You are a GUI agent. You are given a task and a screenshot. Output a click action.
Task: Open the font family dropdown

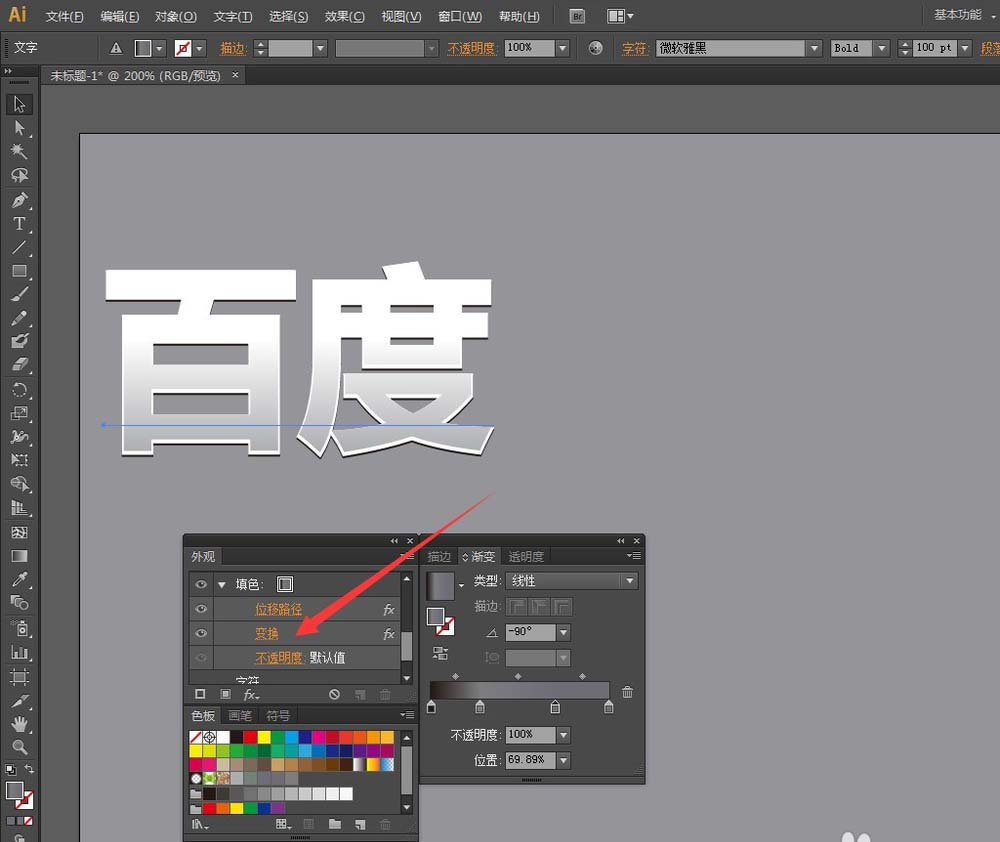(814, 48)
